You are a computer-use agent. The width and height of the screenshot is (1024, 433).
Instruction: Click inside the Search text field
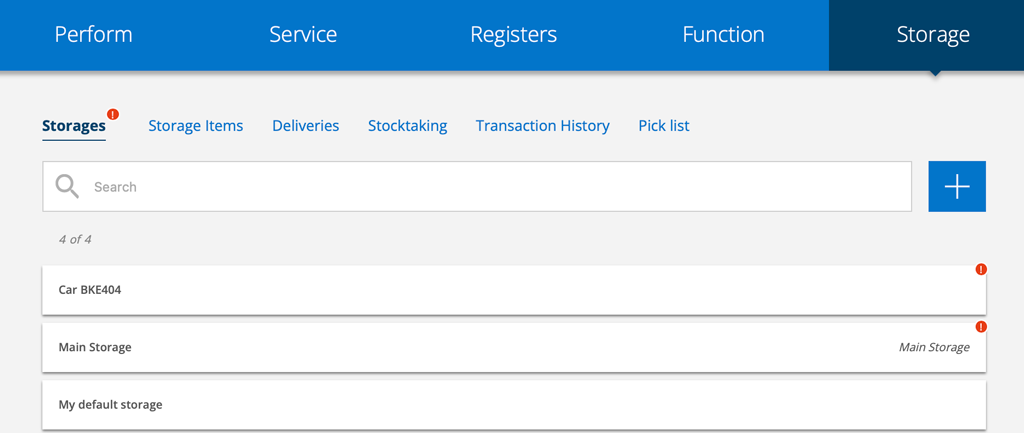pos(490,187)
